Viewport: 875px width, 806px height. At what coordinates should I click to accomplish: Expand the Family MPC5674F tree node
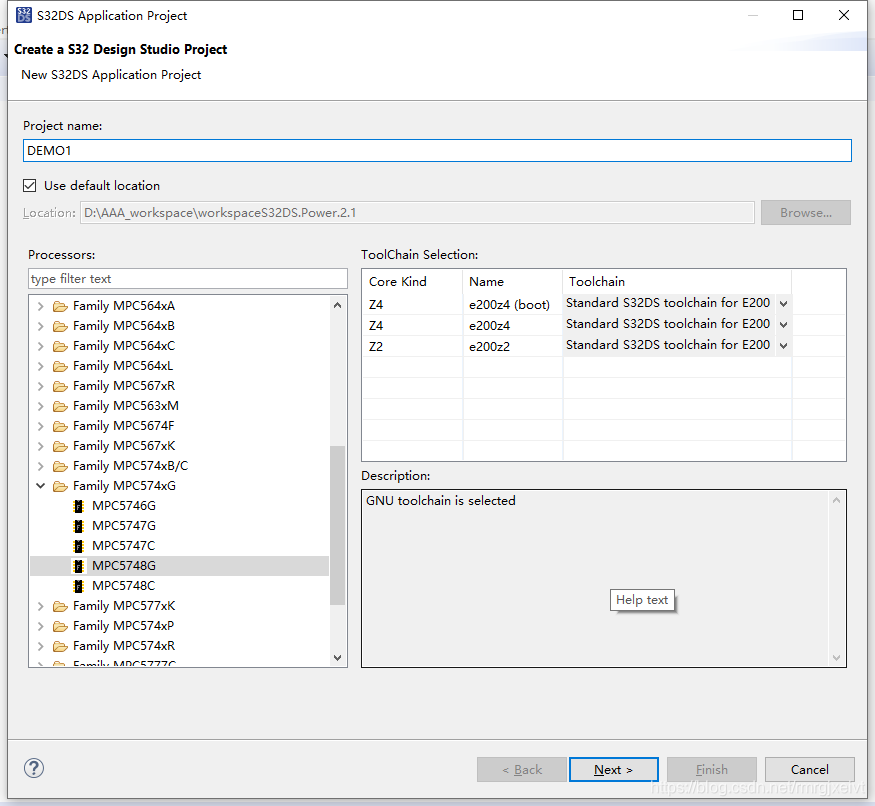(40, 426)
